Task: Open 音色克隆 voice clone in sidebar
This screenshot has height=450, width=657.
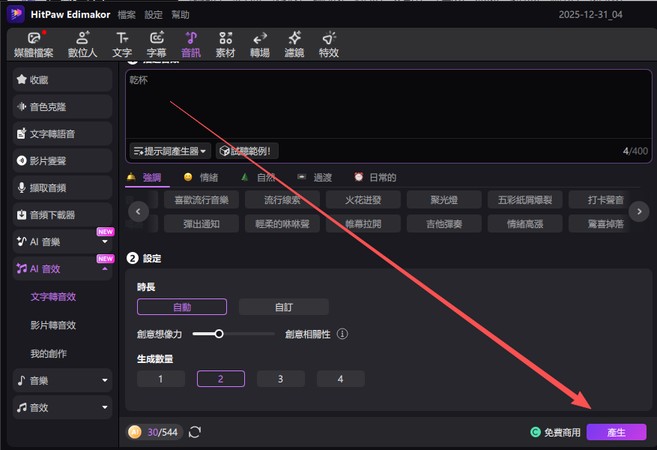Action: tap(62, 107)
